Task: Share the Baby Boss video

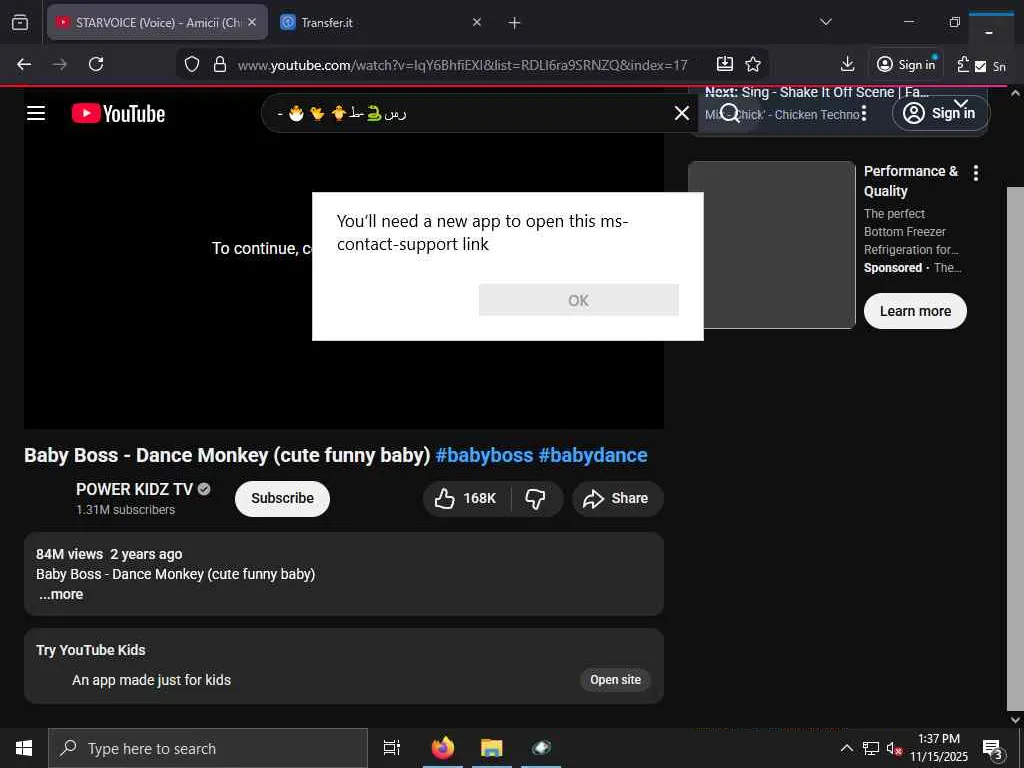Action: (618, 499)
